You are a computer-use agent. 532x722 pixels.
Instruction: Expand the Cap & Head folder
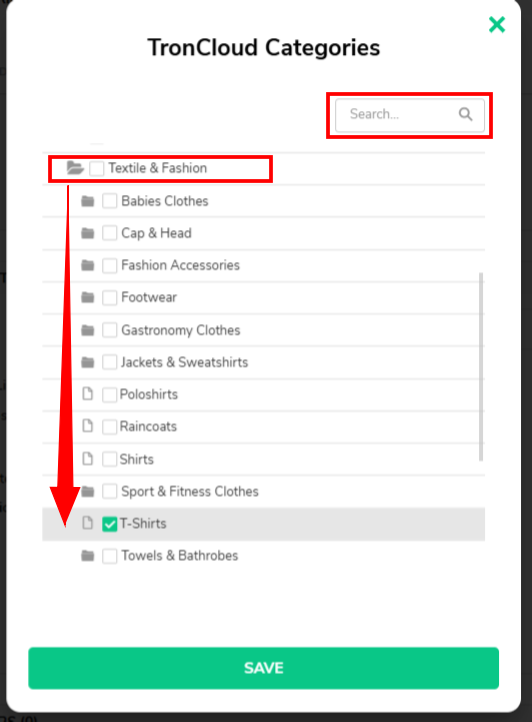(88, 233)
